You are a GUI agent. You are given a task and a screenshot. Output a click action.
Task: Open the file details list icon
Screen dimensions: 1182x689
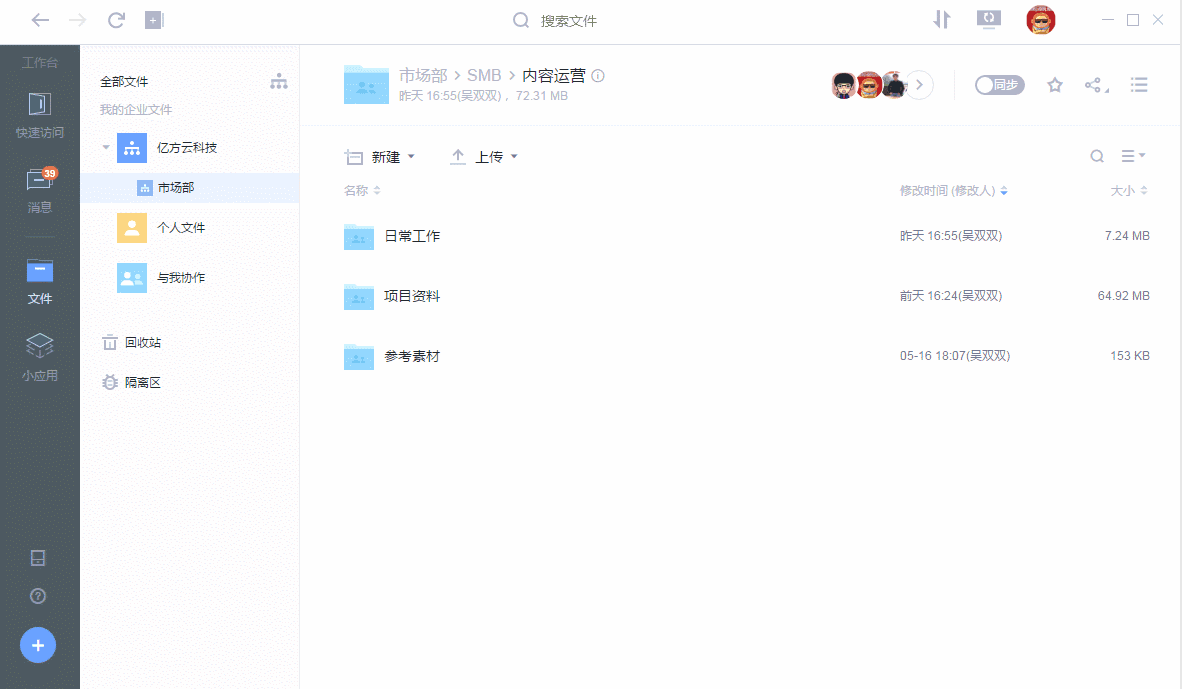(x=1139, y=85)
